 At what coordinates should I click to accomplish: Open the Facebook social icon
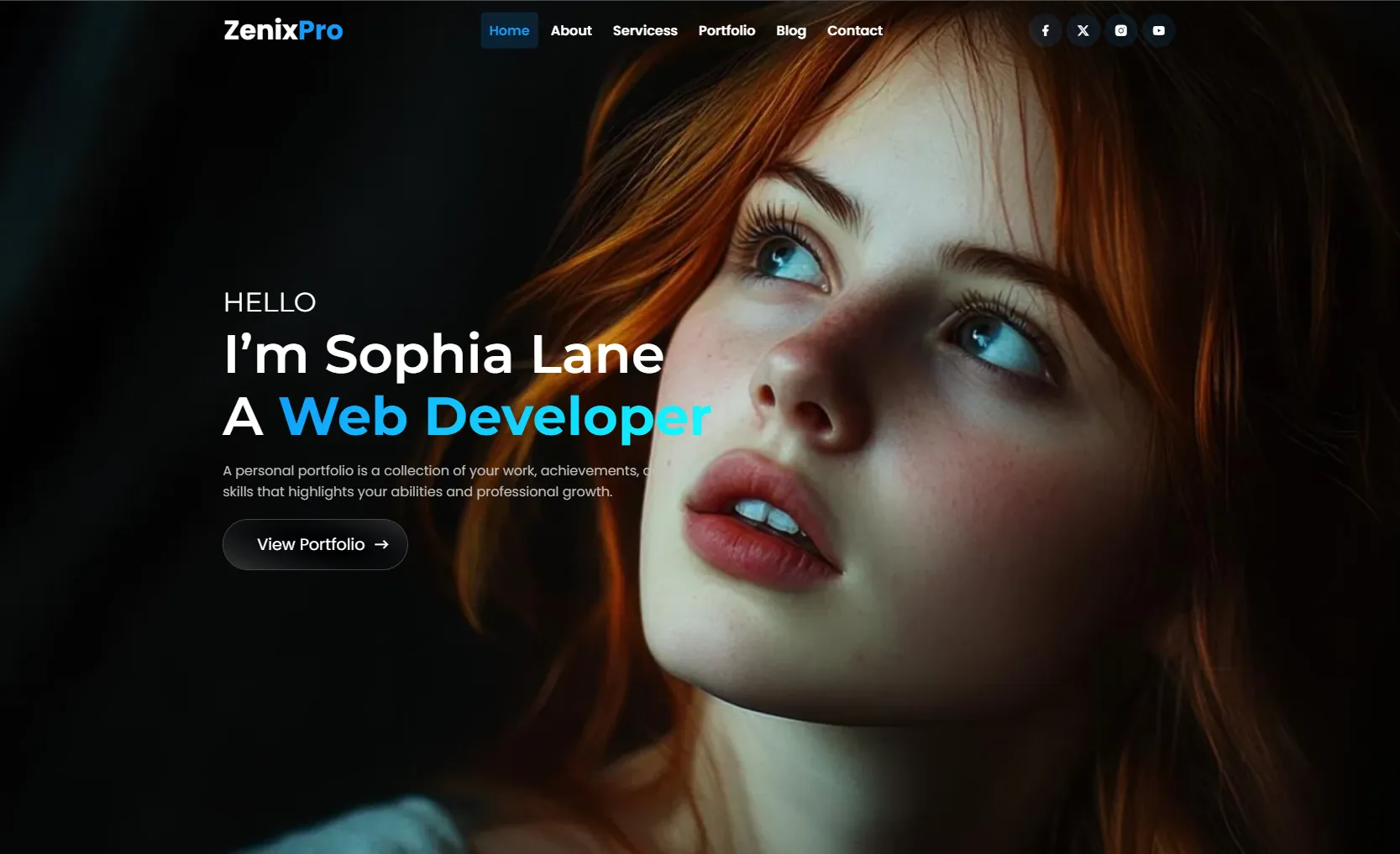click(1046, 31)
